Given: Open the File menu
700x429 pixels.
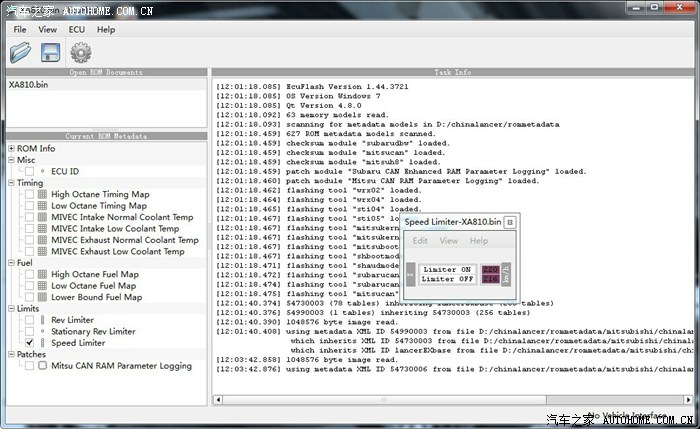Looking at the screenshot, I should [x=20, y=30].
